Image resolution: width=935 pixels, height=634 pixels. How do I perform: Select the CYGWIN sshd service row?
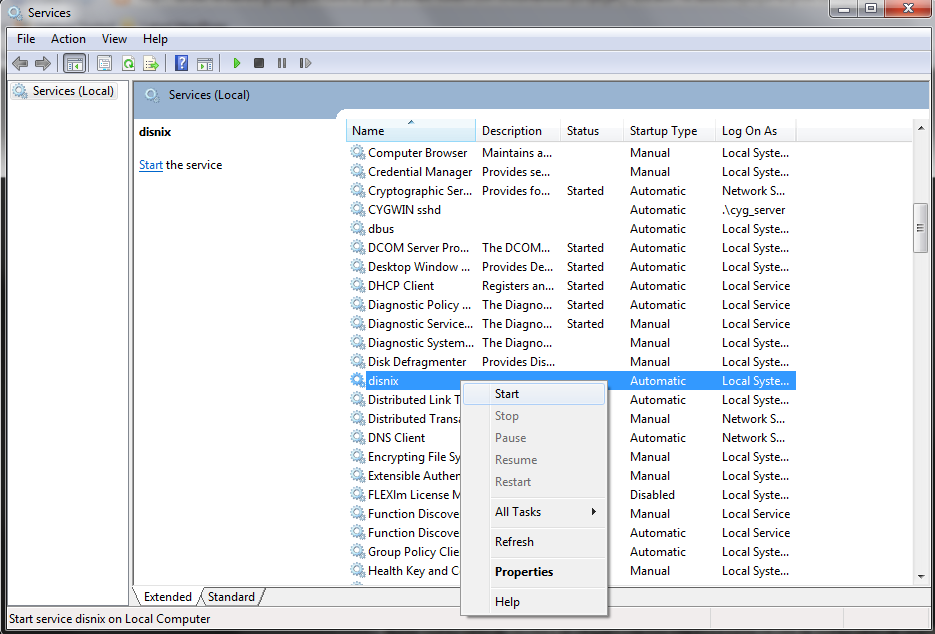click(x=402, y=209)
